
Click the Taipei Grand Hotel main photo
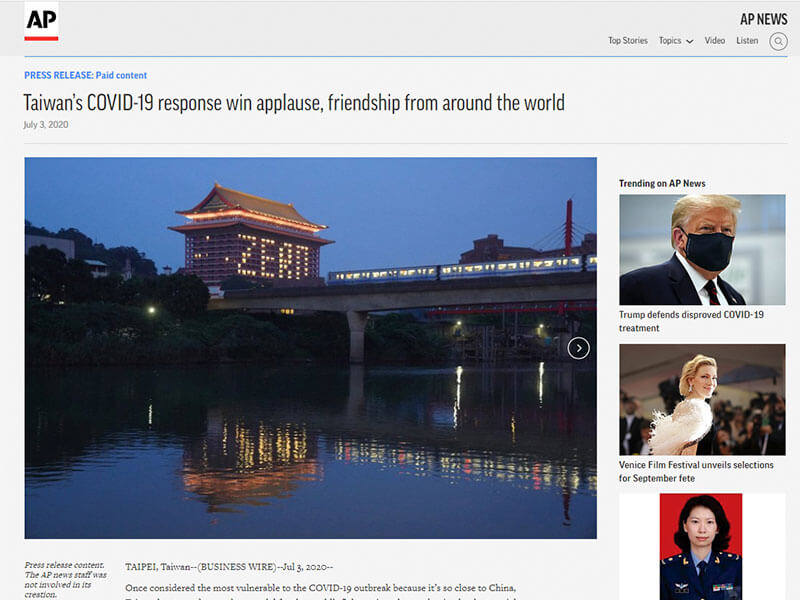click(x=310, y=348)
